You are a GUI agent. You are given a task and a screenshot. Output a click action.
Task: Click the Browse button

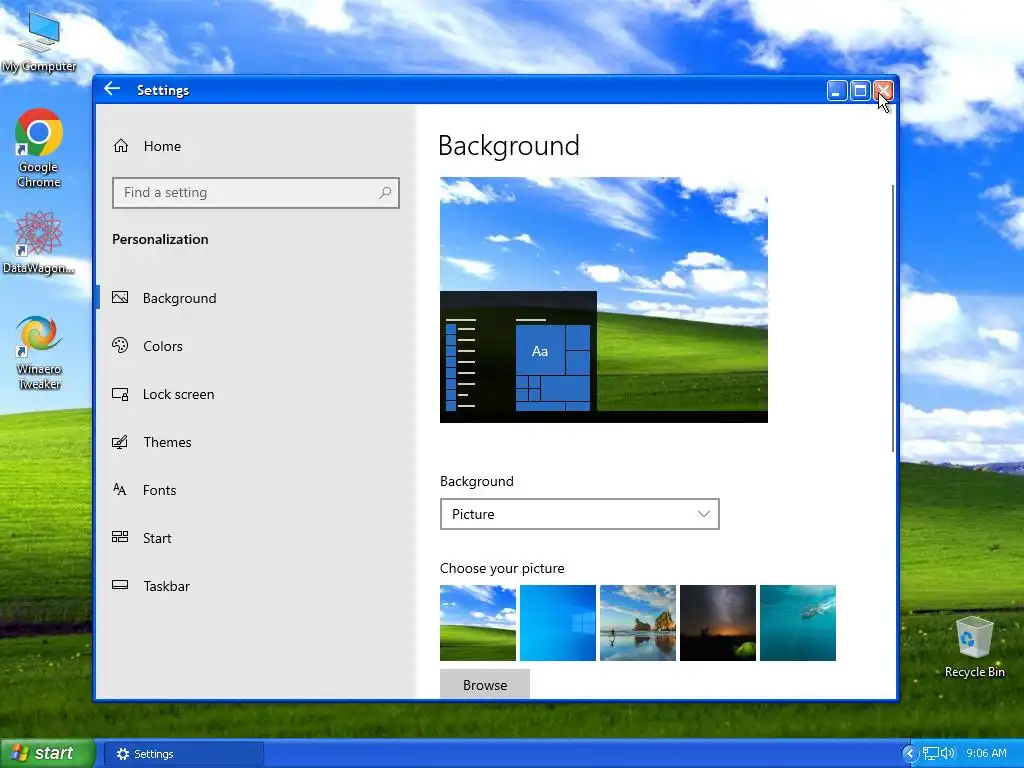click(485, 684)
